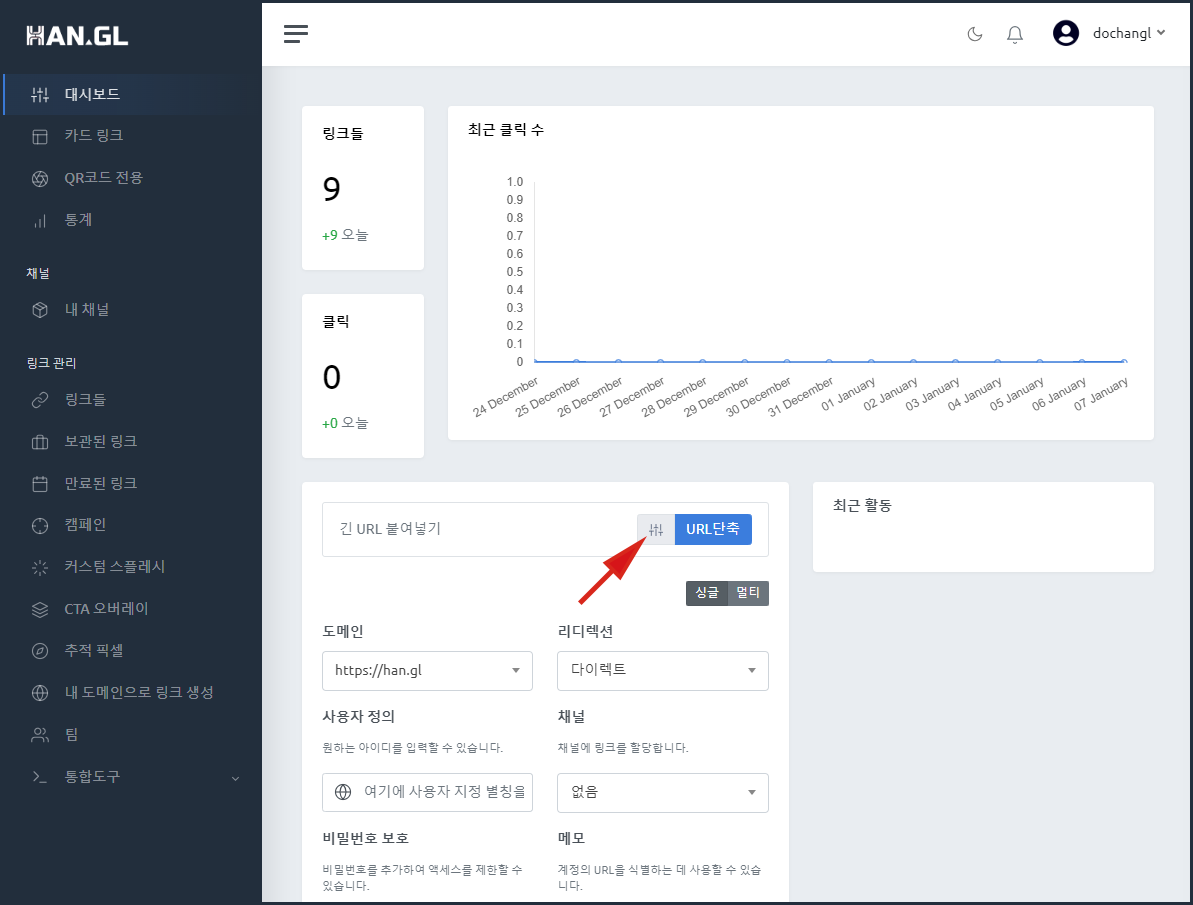
Task: Select 멀티 mode toggle
Action: [x=748, y=593]
